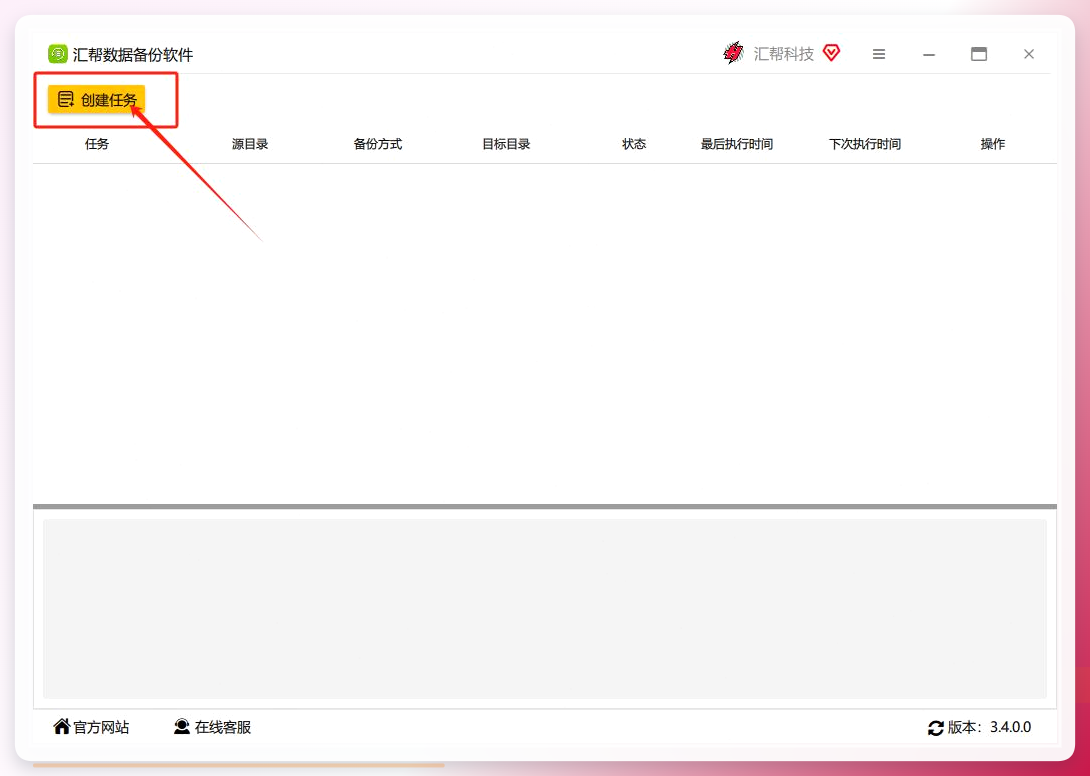The height and width of the screenshot is (776, 1090).
Task: Contact 在线客服 support link
Action: [212, 727]
